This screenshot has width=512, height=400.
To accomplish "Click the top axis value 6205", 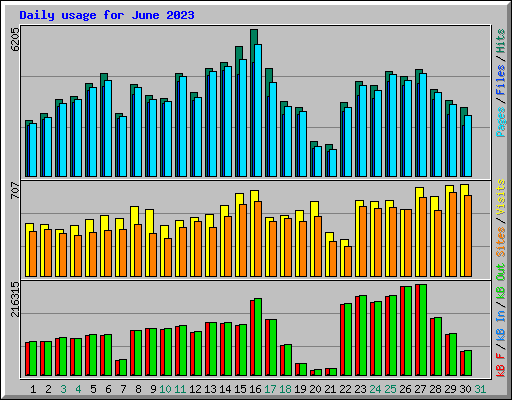I will [x=16, y=39].
